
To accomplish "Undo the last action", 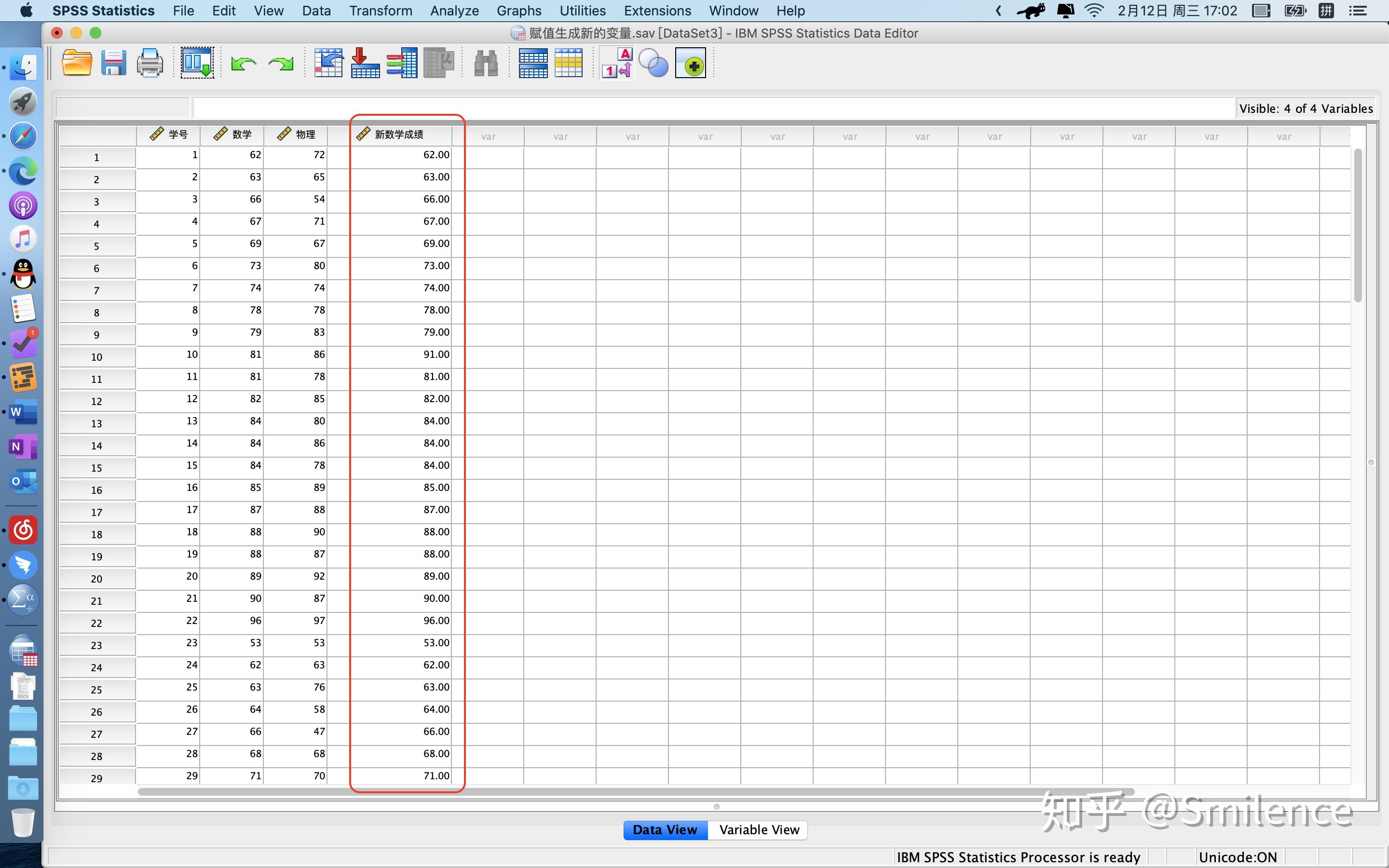I will tap(243, 63).
